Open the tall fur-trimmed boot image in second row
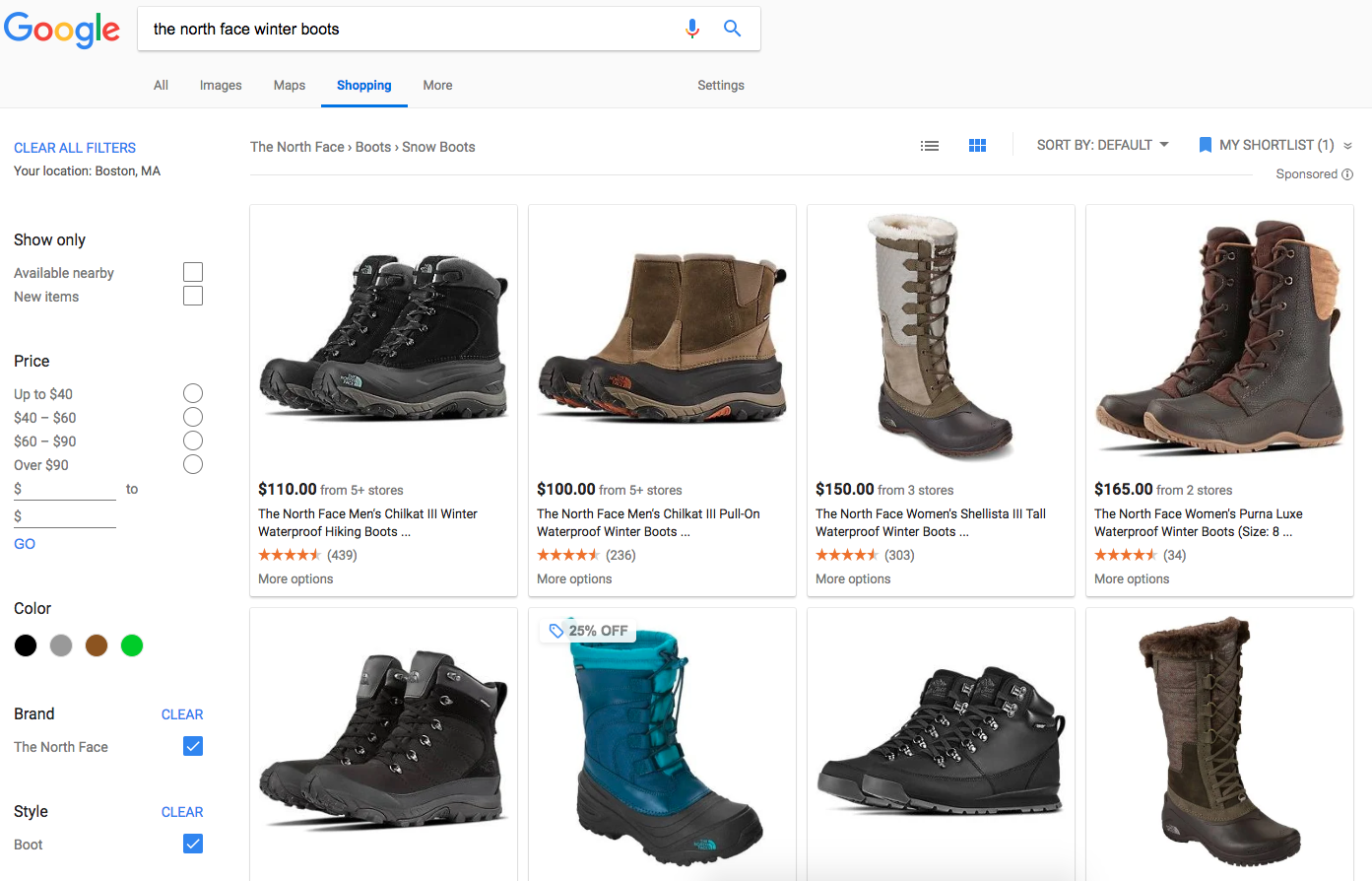Image resolution: width=1372 pixels, height=881 pixels. tap(1219, 744)
